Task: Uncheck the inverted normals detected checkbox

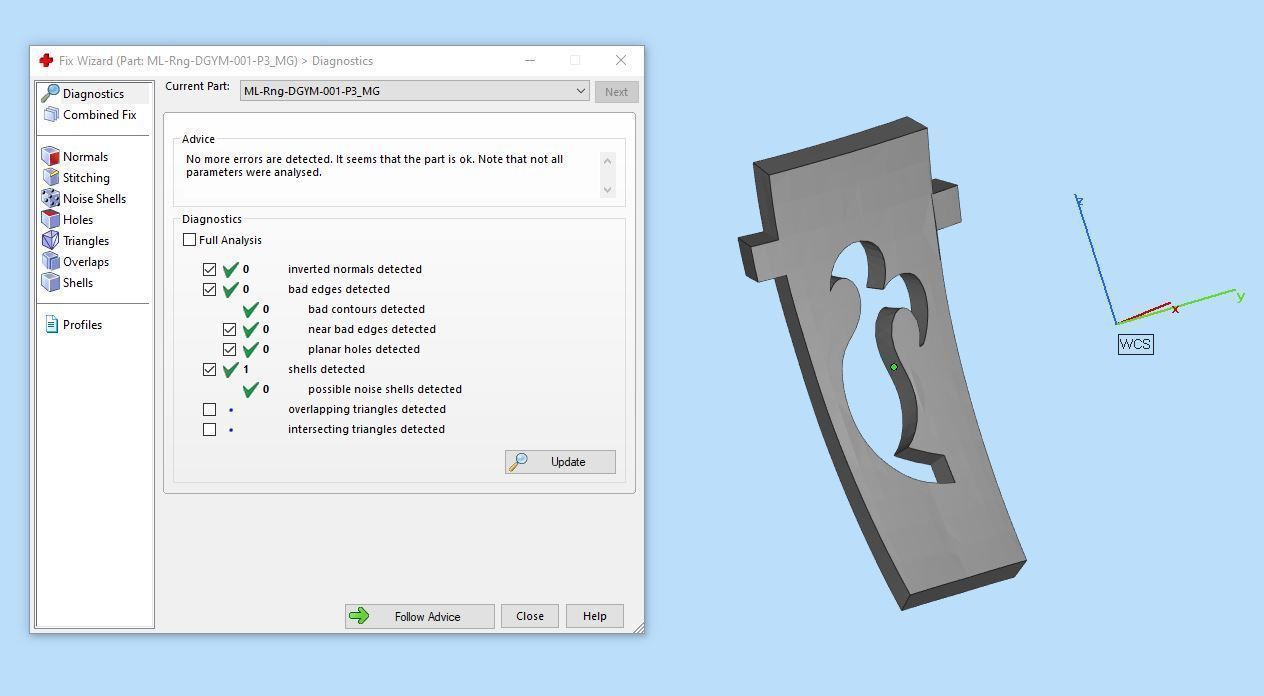Action: pyautogui.click(x=209, y=269)
